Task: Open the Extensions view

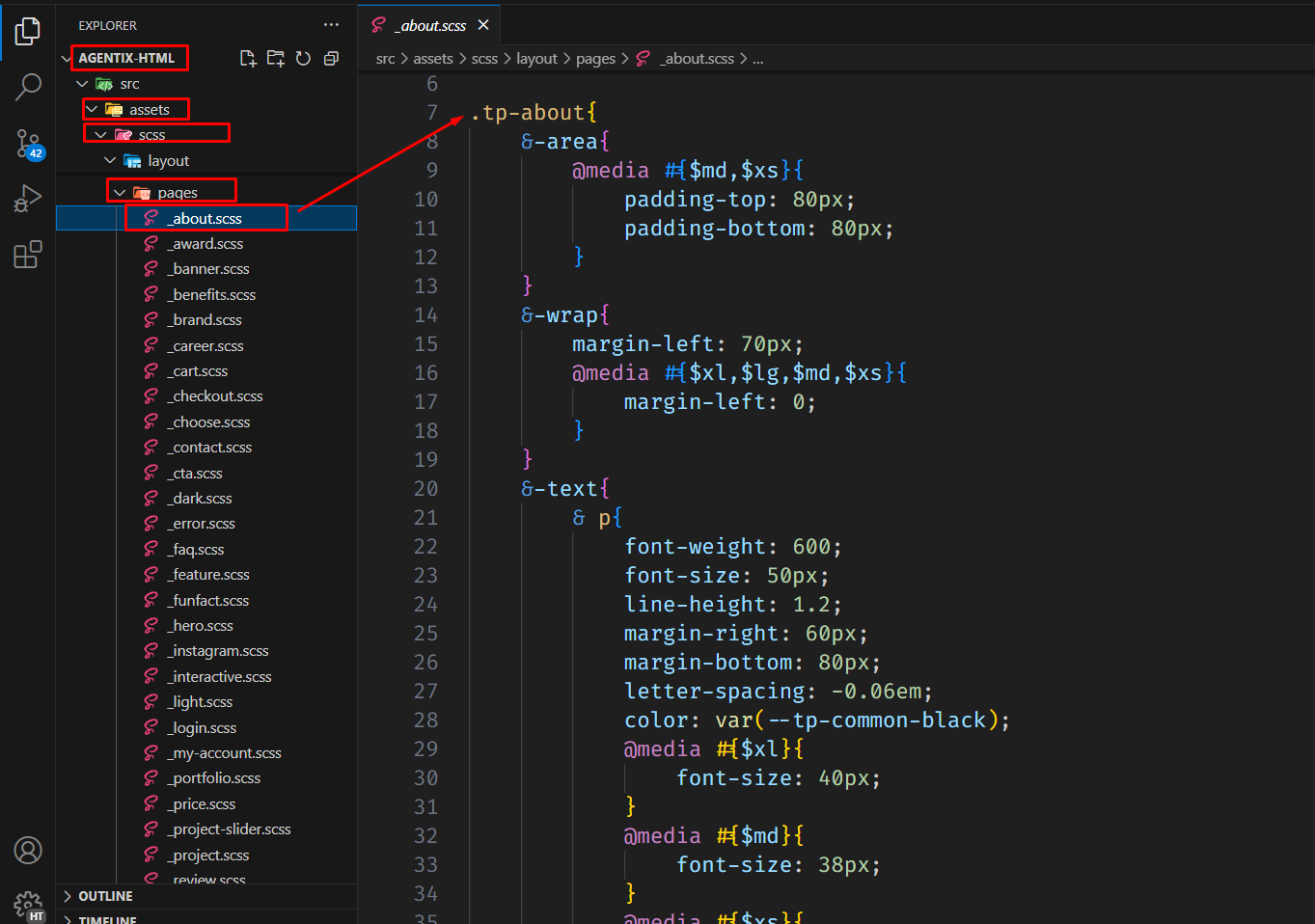Action: 28,255
